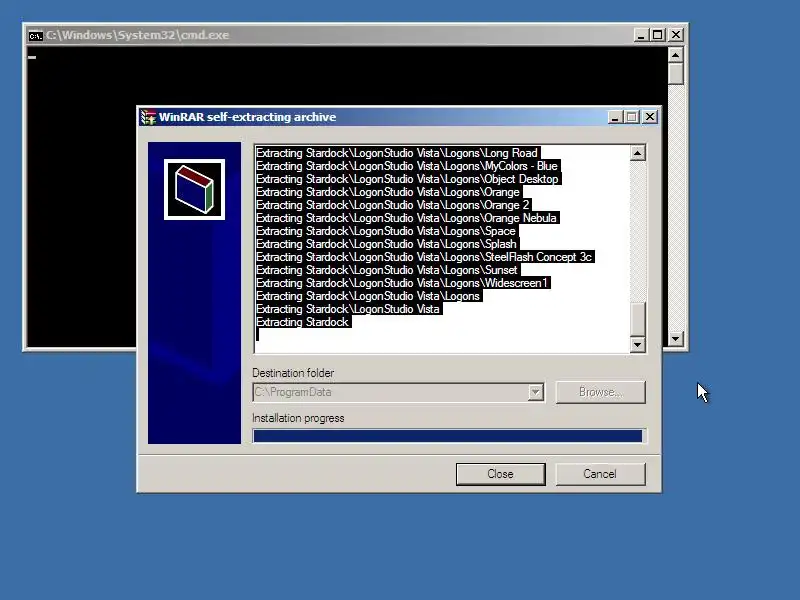Click cmd.exe window scroll up arrow
The image size is (800, 600).
676,55
